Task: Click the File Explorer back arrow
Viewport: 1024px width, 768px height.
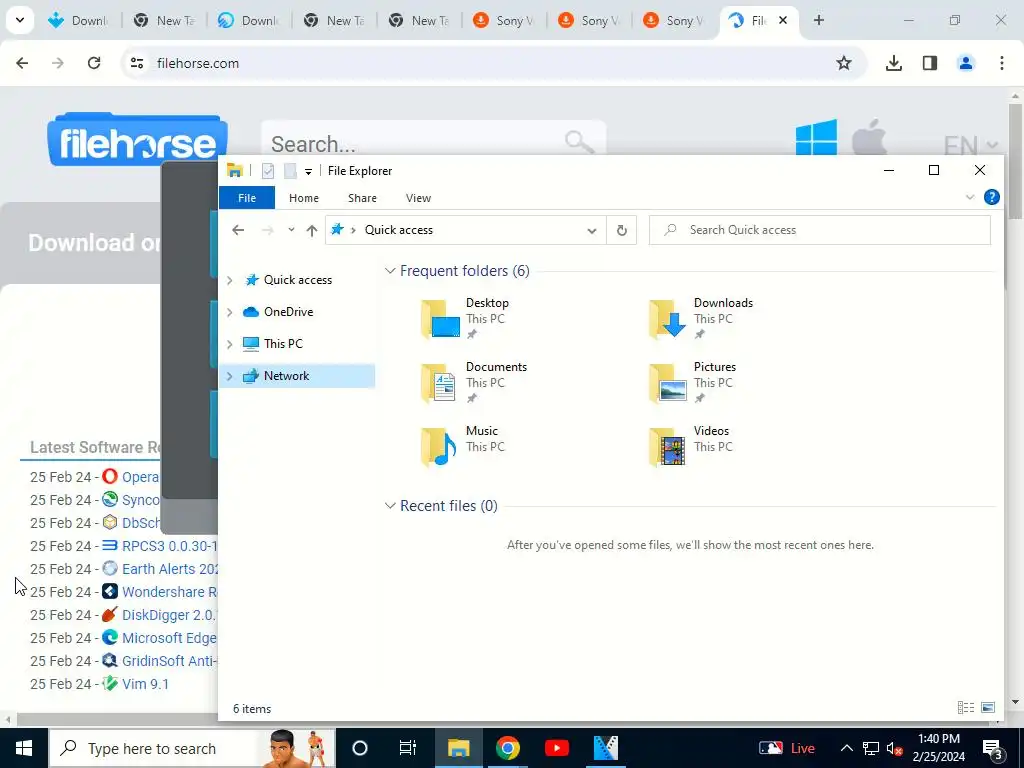Action: 238,230
